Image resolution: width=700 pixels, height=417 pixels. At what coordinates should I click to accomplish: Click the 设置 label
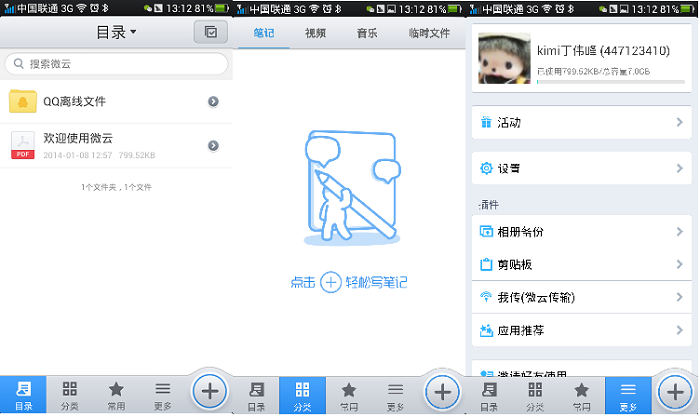point(509,168)
